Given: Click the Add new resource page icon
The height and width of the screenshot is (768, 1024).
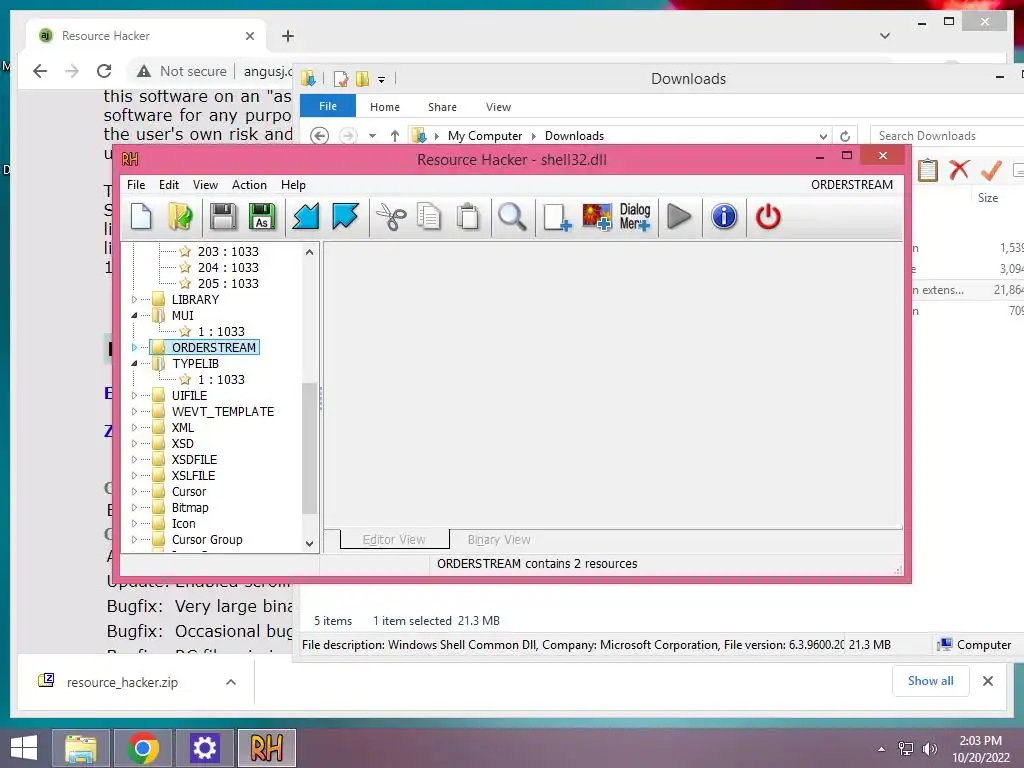Looking at the screenshot, I should [x=557, y=217].
